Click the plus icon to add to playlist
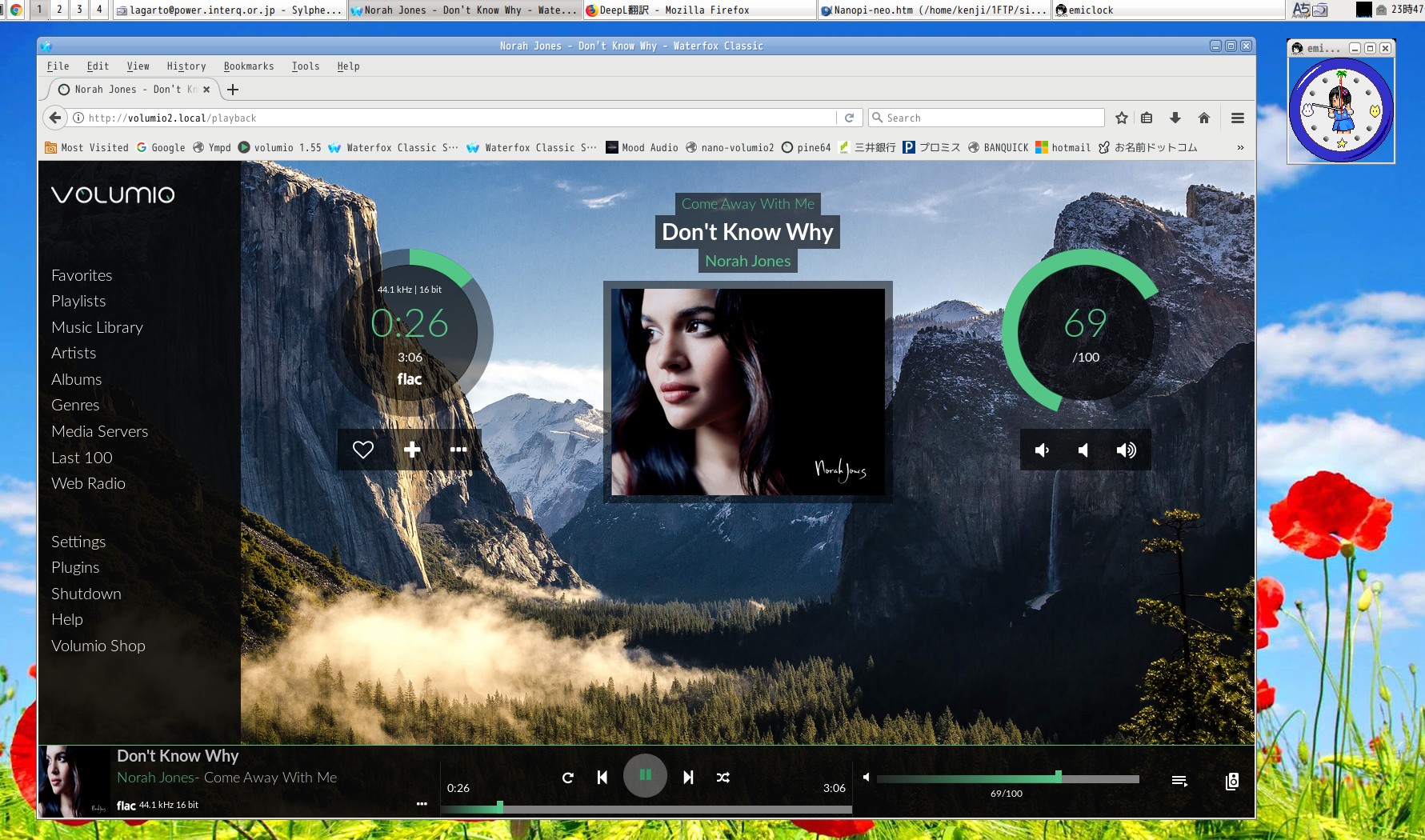Screen dimensions: 1425x840 (412, 450)
